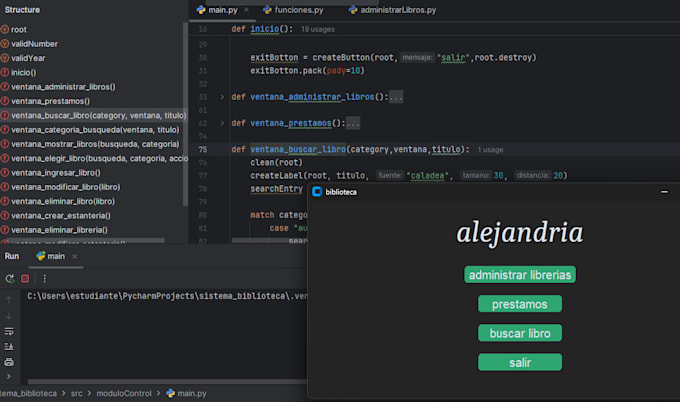Toggle soft-wrap in console output
Viewport: 680px width, 402px height.
pos(9,331)
